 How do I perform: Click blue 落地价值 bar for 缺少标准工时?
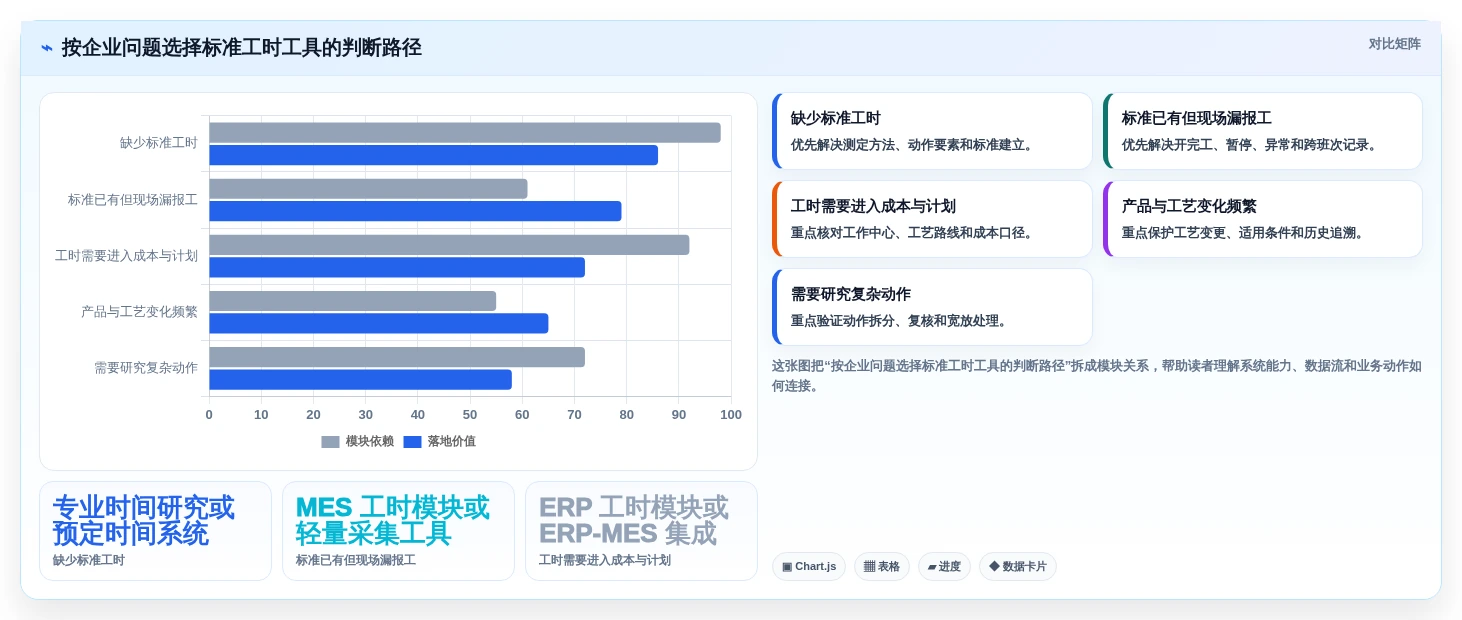tap(433, 155)
